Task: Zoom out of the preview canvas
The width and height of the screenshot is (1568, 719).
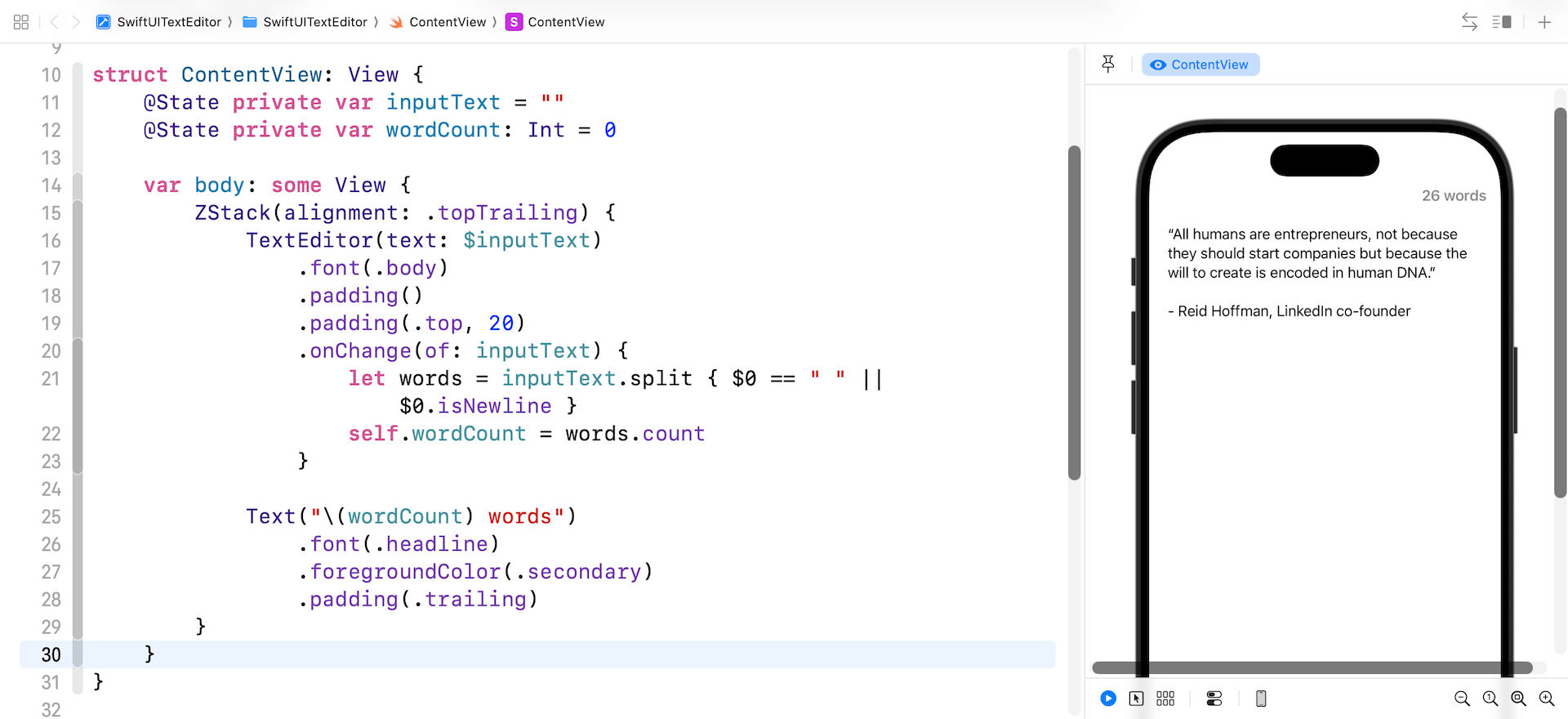Action: coord(1462,699)
